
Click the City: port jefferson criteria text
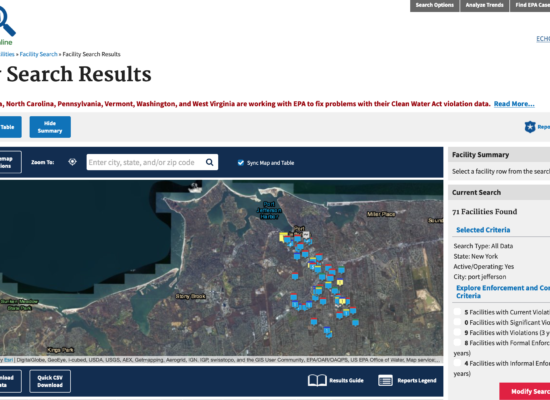[x=479, y=277]
